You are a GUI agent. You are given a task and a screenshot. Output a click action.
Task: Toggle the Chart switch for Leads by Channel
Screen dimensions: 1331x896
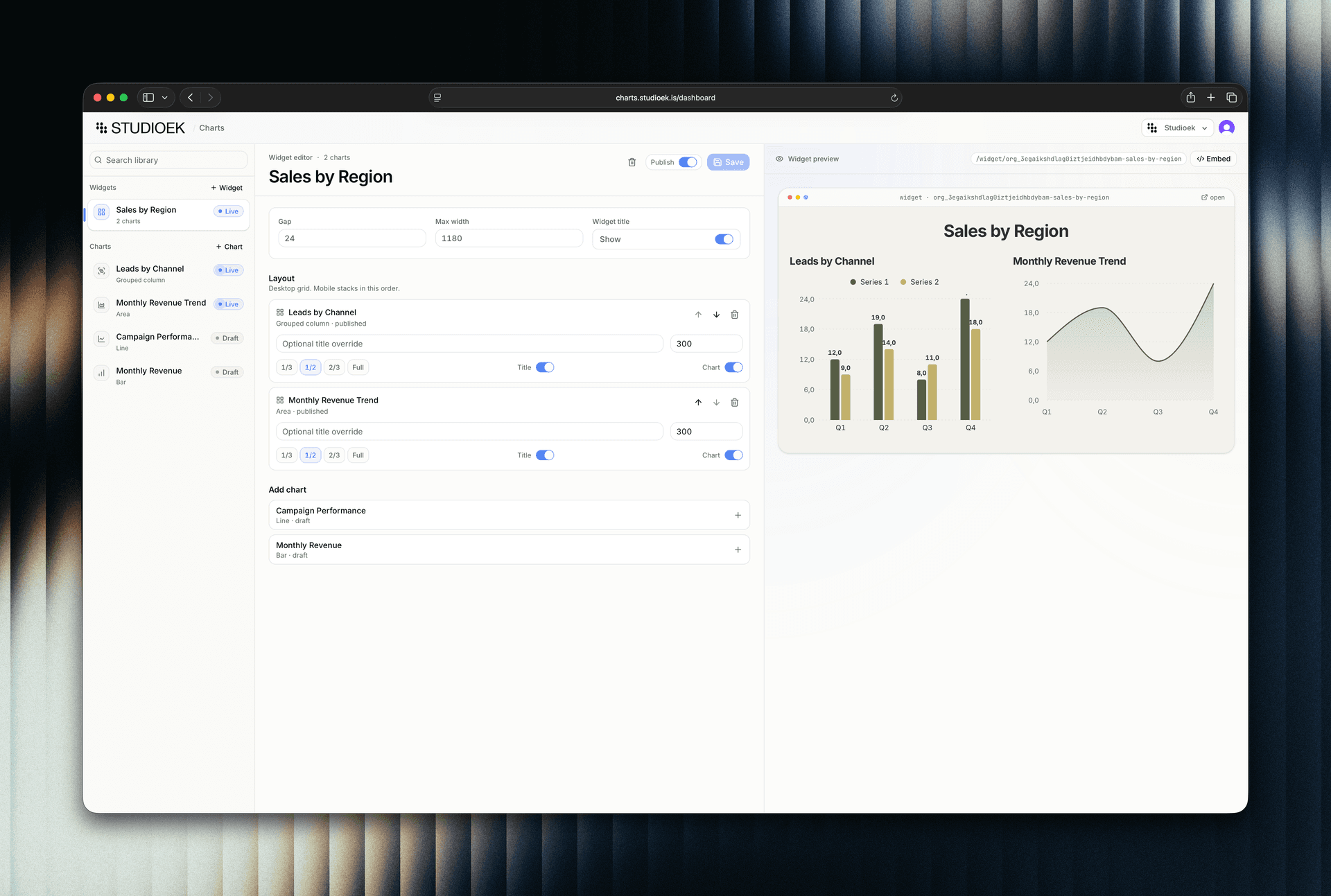pyautogui.click(x=733, y=367)
